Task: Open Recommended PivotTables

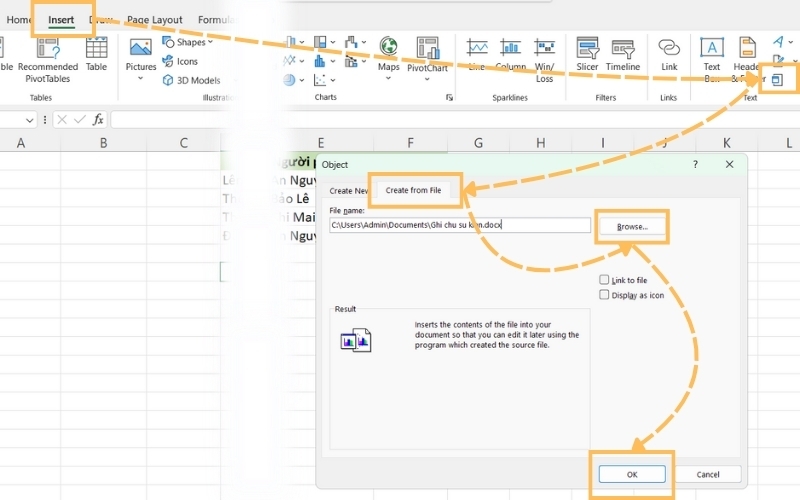Action: coord(47,60)
